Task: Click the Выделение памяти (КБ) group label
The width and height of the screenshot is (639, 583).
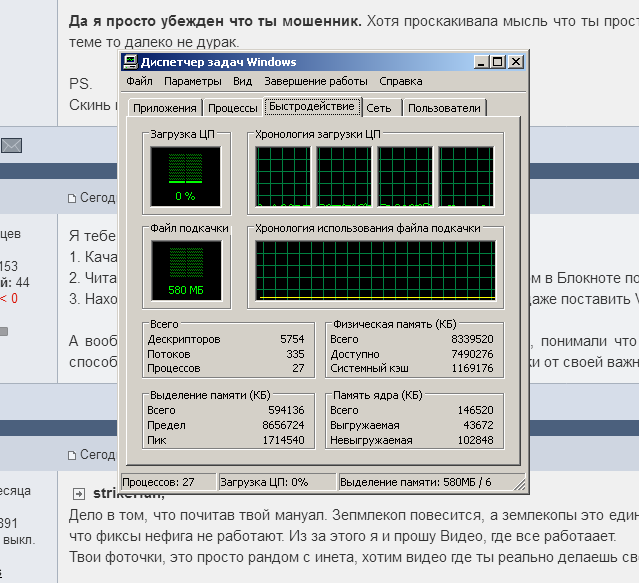Action: [x=210, y=395]
